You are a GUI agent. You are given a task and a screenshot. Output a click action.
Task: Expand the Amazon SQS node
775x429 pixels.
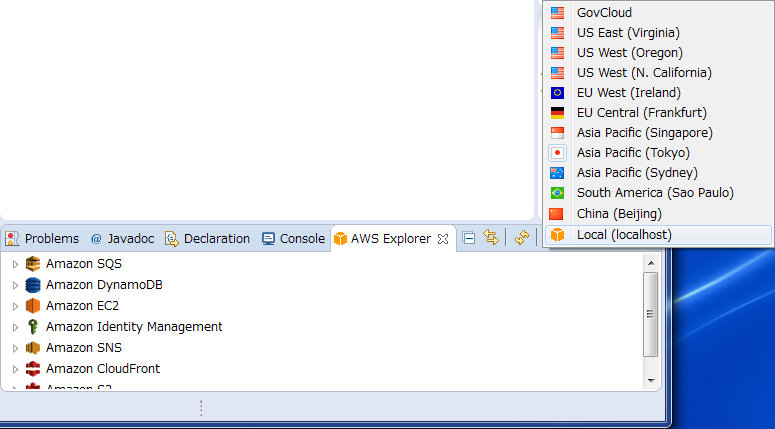pos(15,264)
